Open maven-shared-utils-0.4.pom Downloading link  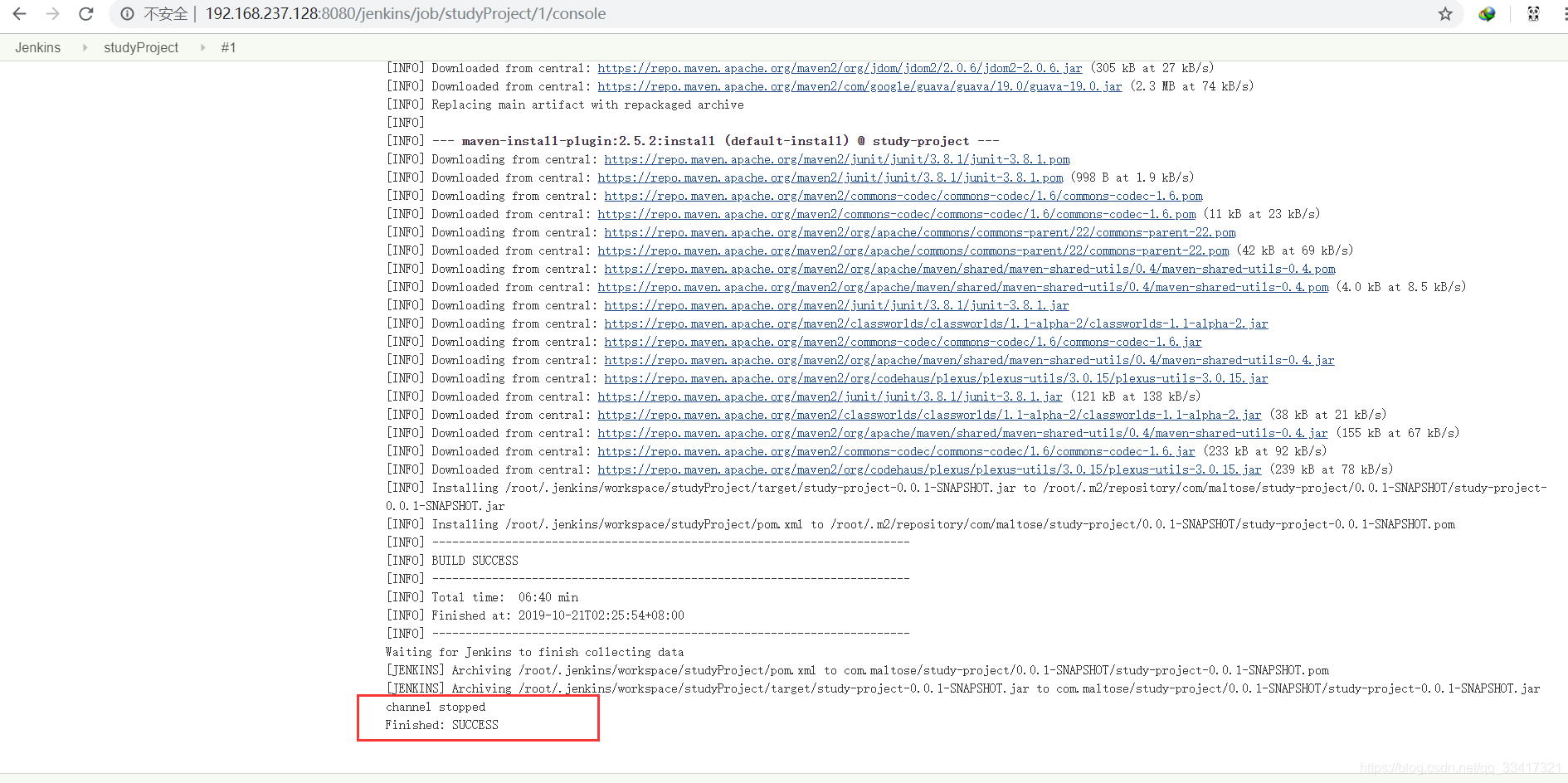click(970, 269)
